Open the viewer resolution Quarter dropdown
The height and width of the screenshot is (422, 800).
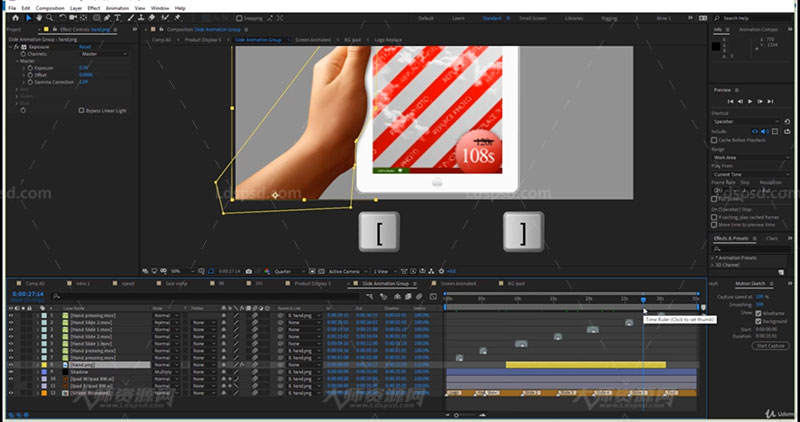click(289, 271)
